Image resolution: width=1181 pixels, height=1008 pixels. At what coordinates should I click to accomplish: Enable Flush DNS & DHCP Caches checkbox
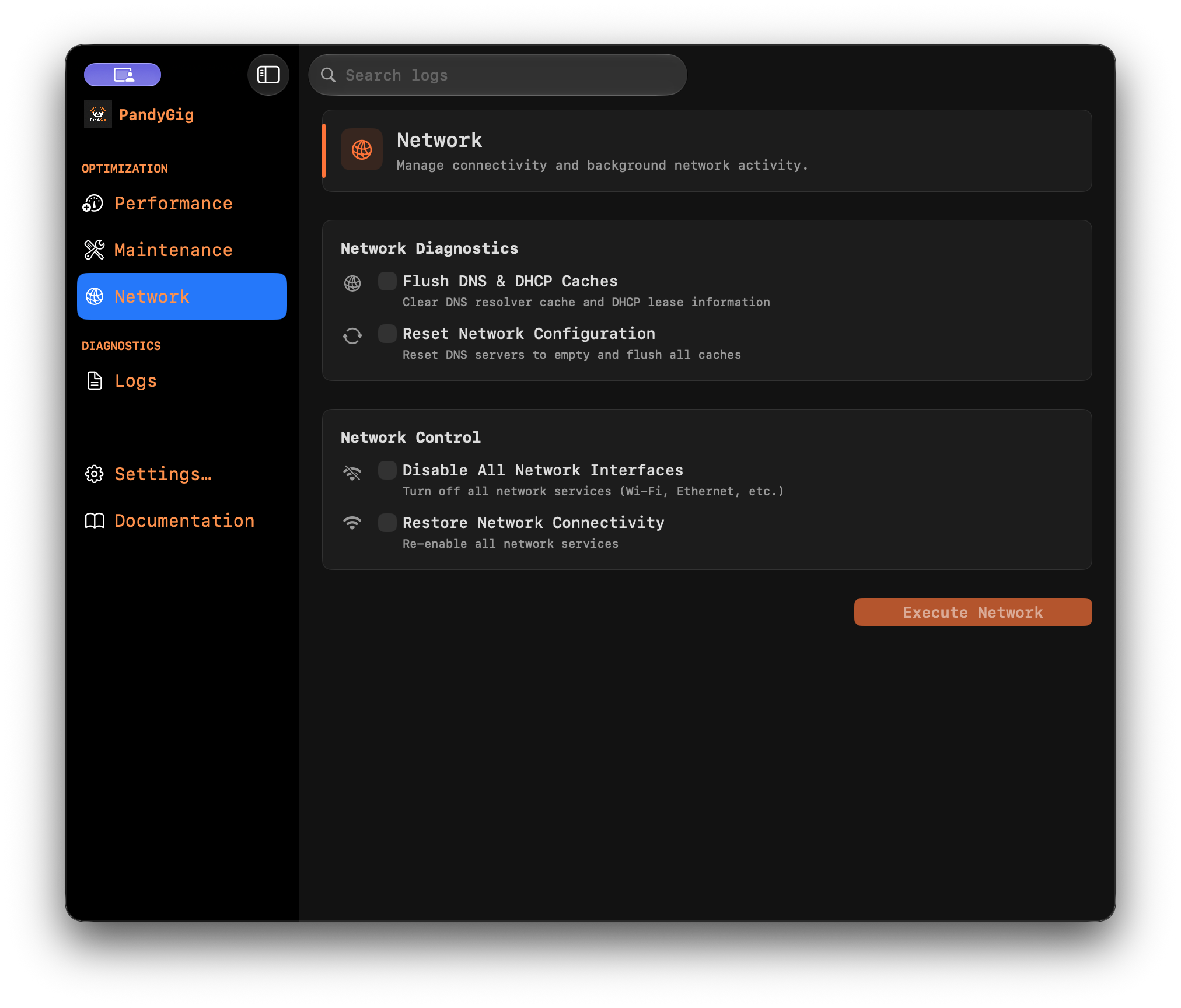(387, 281)
